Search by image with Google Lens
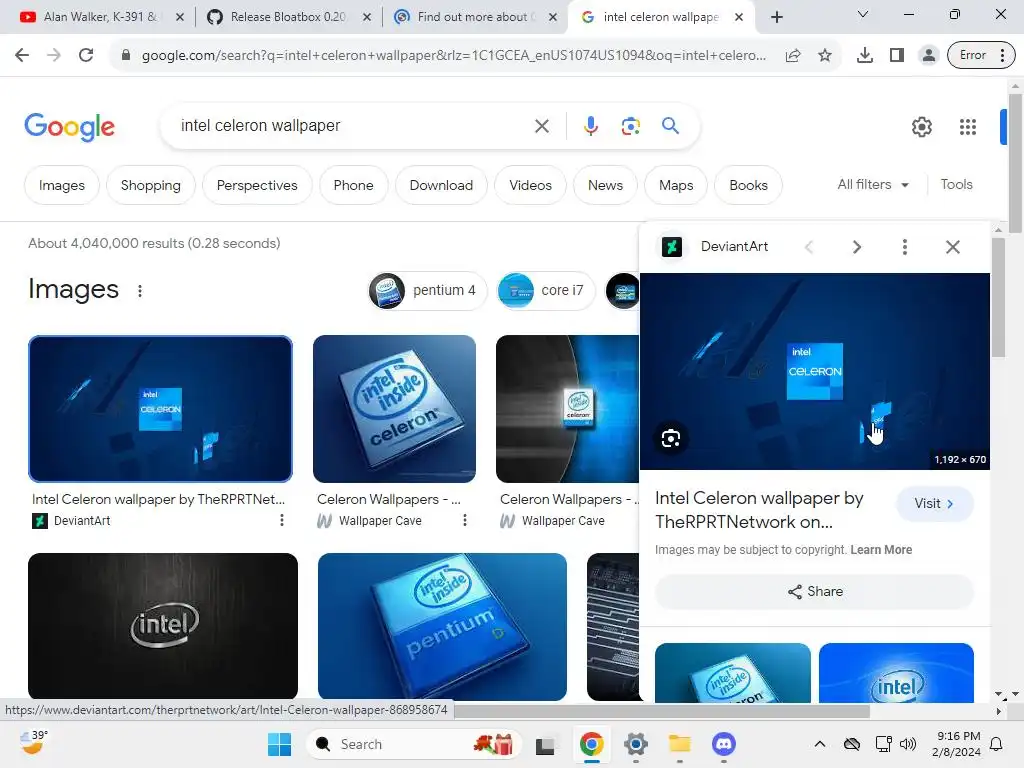The width and height of the screenshot is (1024, 768). (x=630, y=125)
